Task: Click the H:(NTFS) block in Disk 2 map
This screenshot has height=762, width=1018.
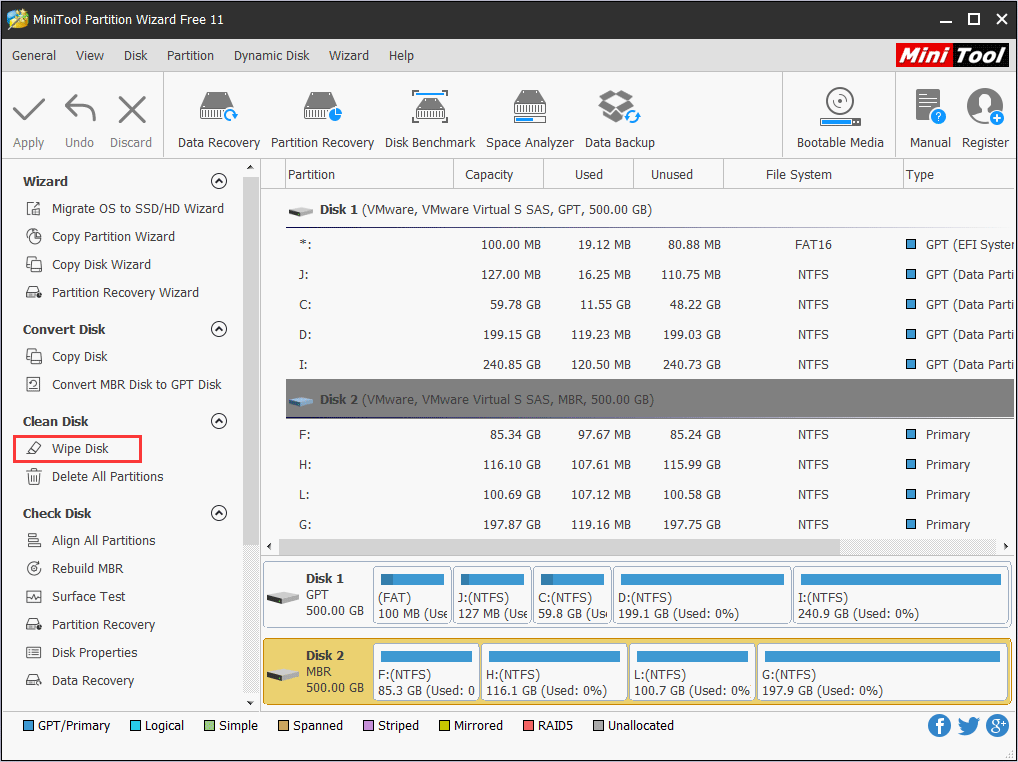Action: coord(554,672)
